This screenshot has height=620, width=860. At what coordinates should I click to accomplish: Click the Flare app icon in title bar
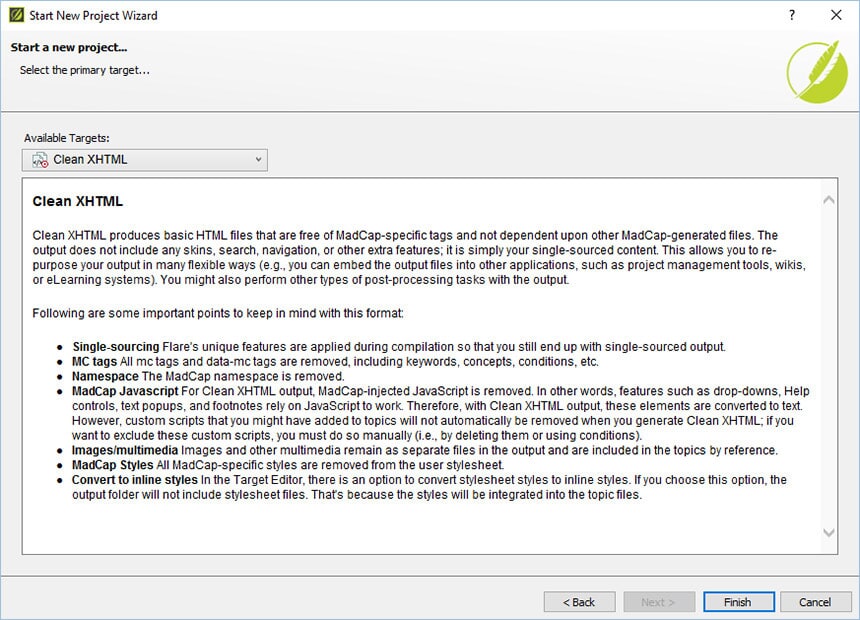(16, 15)
